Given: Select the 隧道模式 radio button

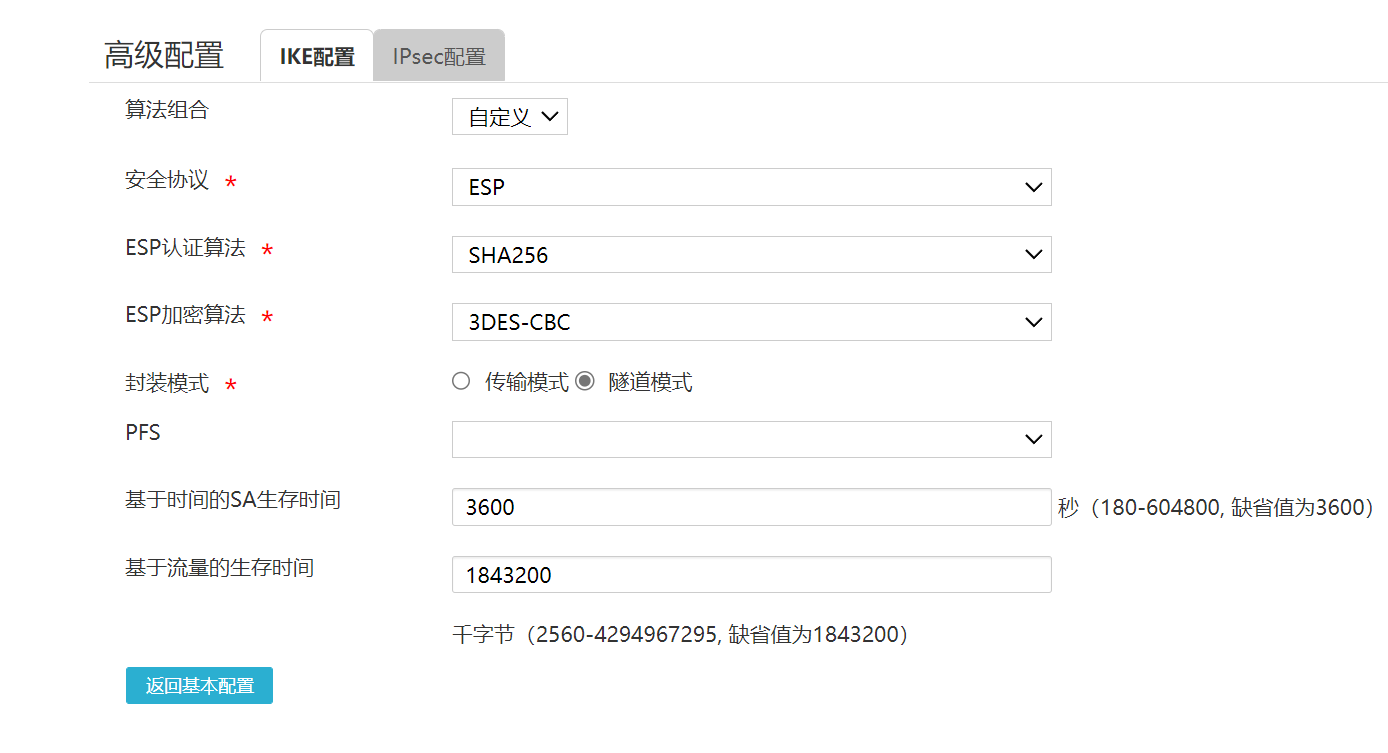Looking at the screenshot, I should (585, 381).
